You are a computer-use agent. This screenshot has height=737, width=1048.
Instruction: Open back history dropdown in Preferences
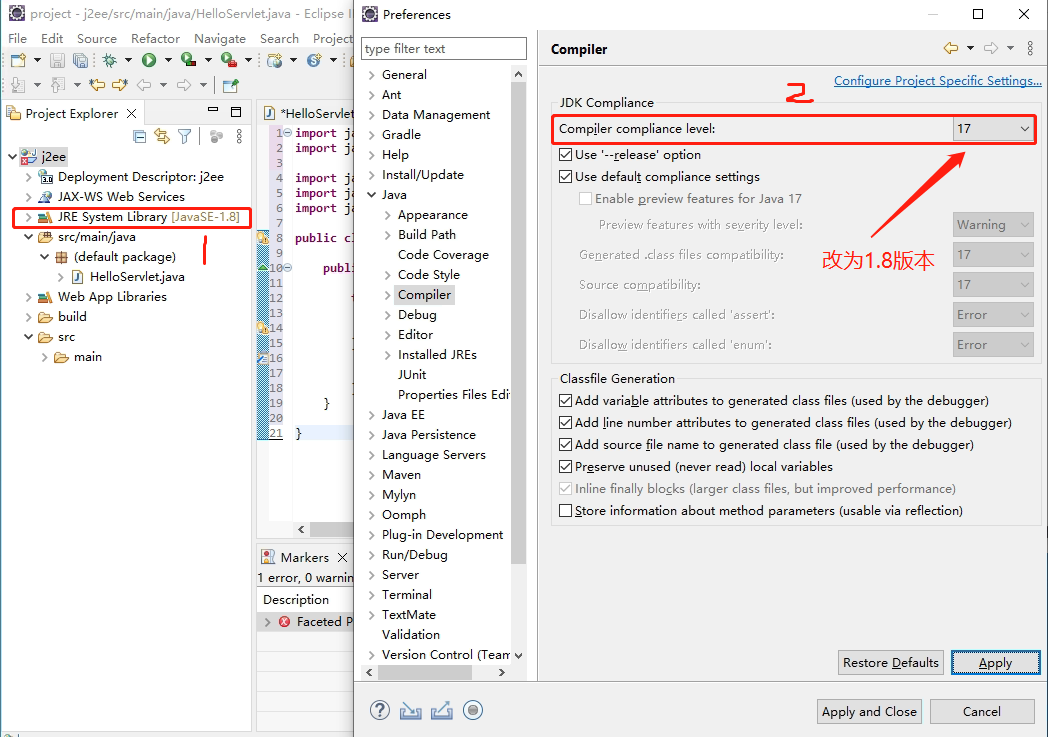click(970, 48)
